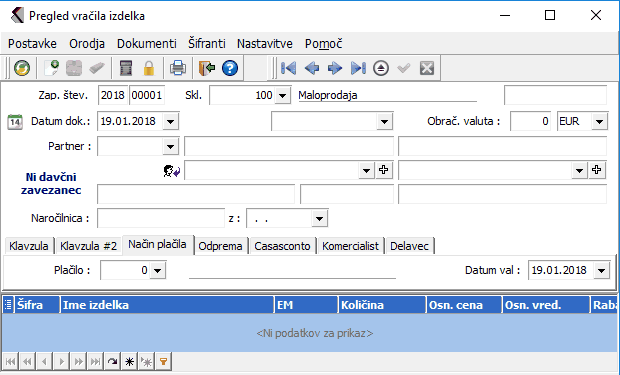Click grid asterisk bookmark button
The image size is (620, 375).
point(129,361)
